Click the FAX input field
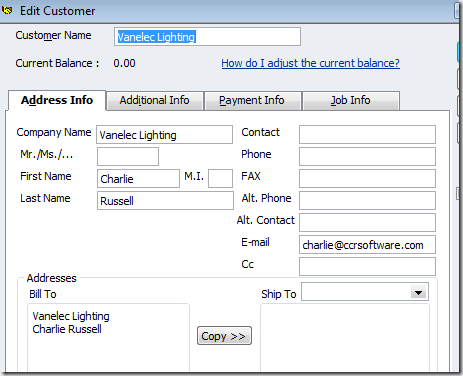The image size is (463, 376). (367, 178)
